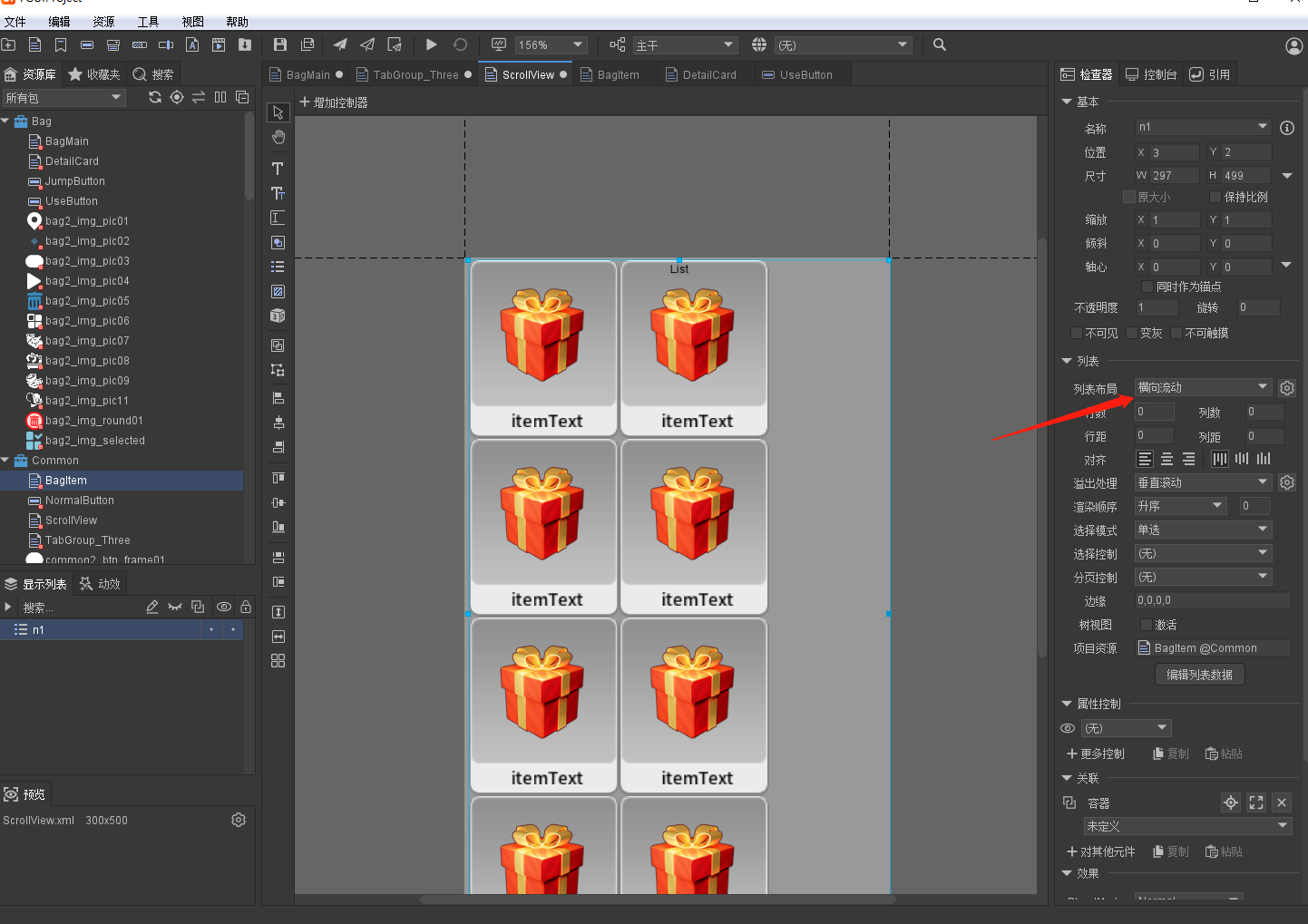Click the globe language icon
Image resolution: width=1308 pixels, height=924 pixels.
point(759,44)
